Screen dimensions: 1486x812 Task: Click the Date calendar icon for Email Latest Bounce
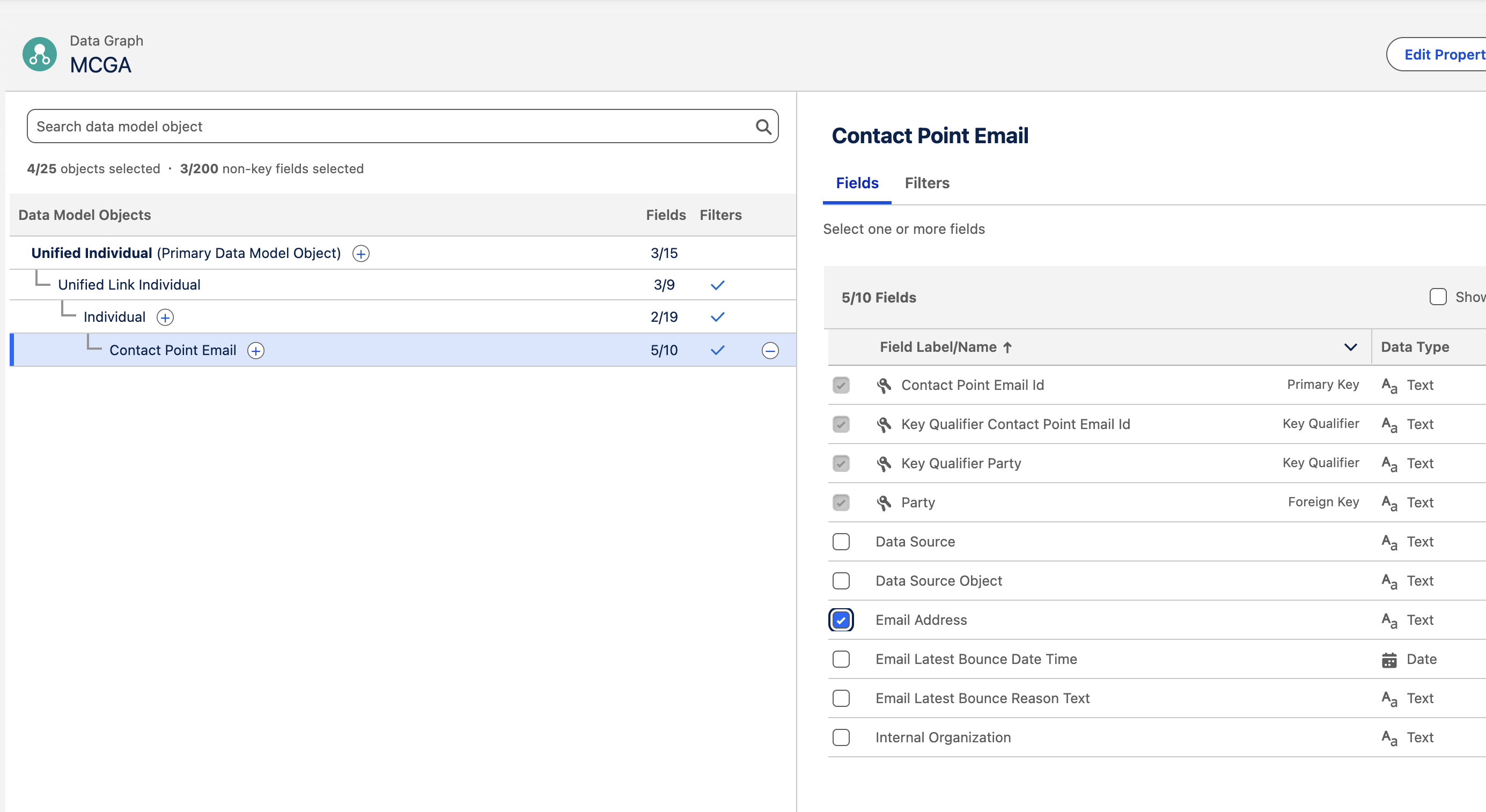coord(1389,659)
